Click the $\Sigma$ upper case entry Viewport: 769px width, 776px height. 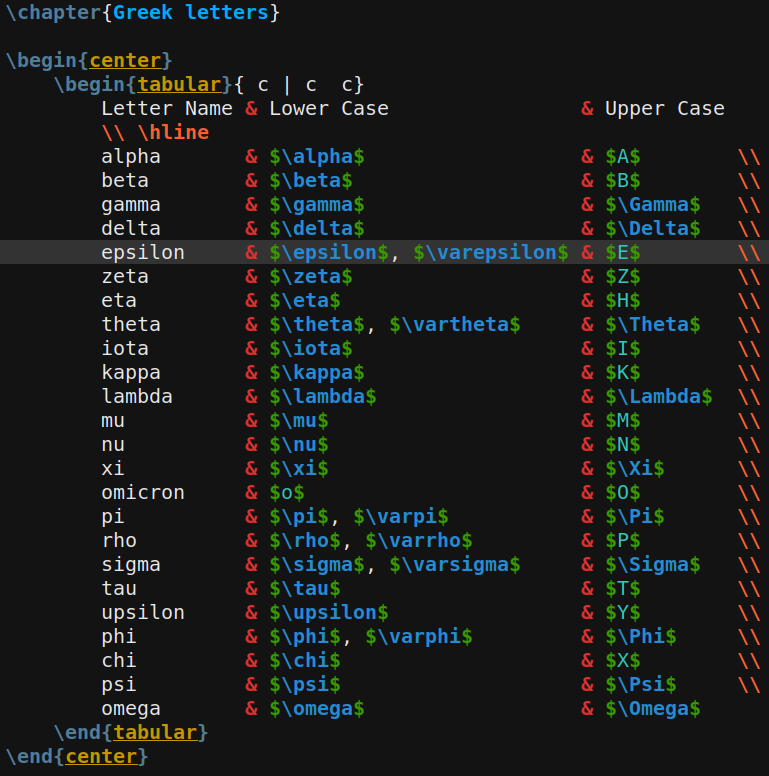(653, 565)
